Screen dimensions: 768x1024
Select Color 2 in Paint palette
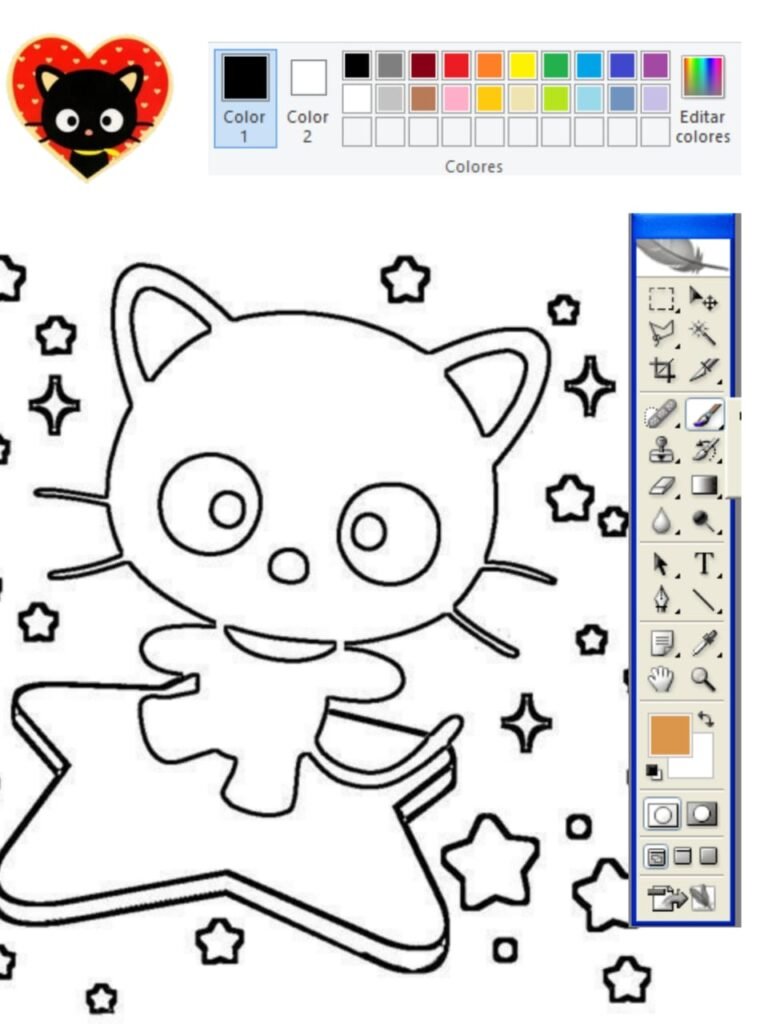308,98
